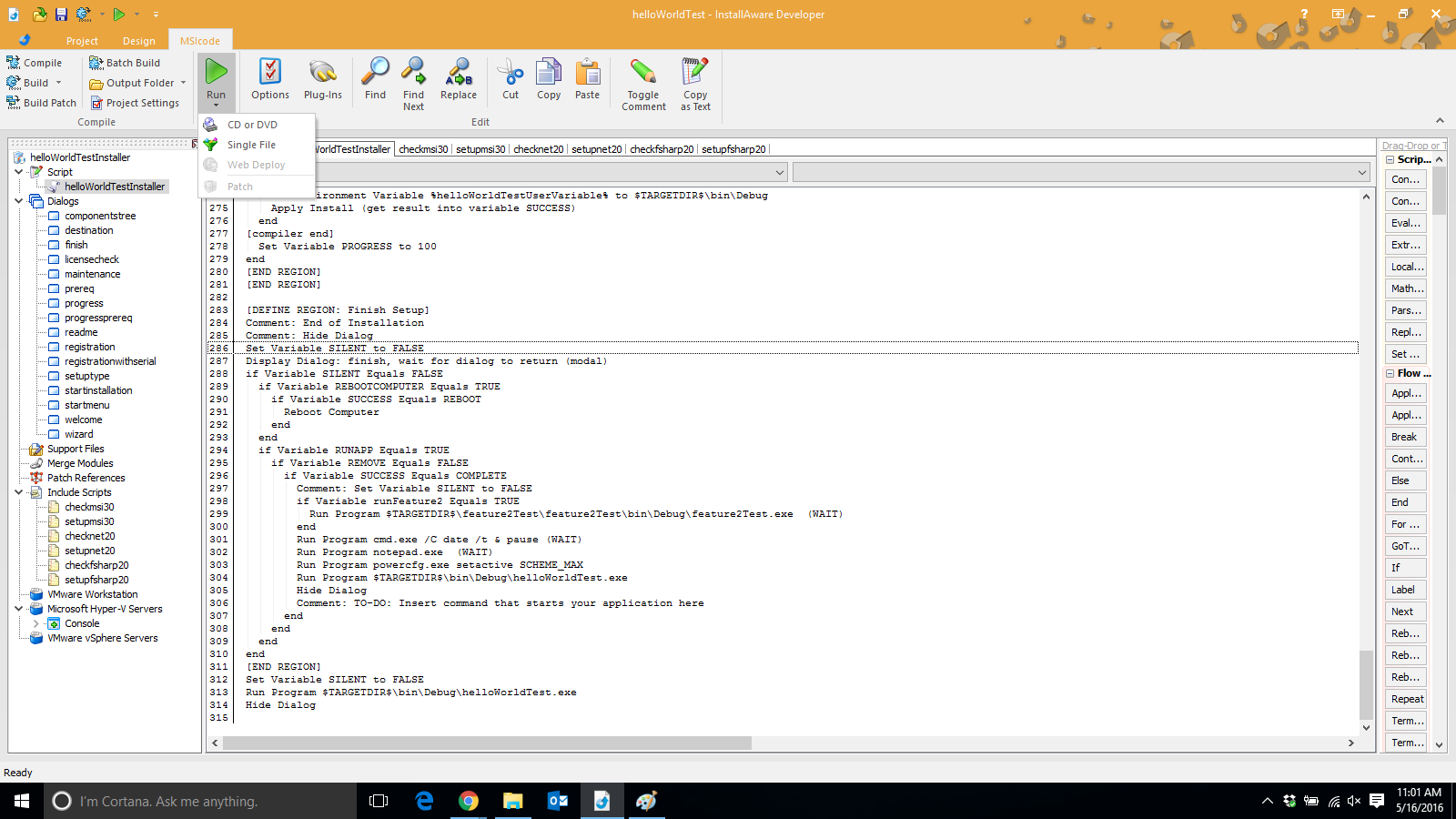Switch to the Design ribbon tab

pyautogui.click(x=139, y=41)
